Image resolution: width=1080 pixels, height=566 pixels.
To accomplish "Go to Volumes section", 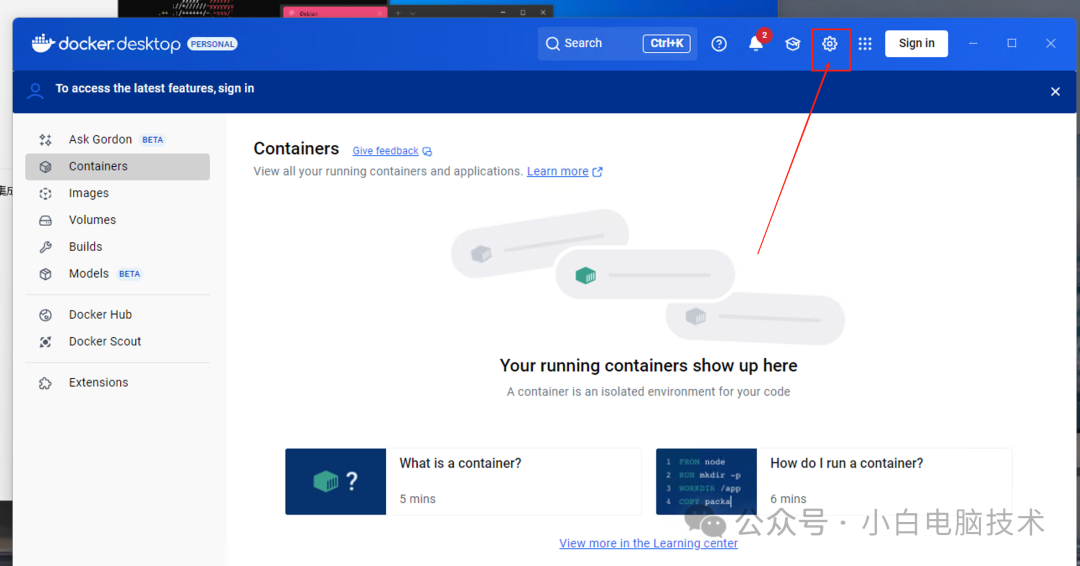I will pos(118,220).
